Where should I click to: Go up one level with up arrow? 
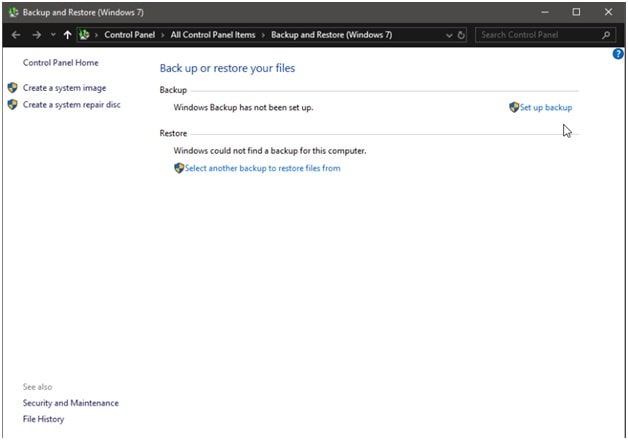[x=67, y=35]
